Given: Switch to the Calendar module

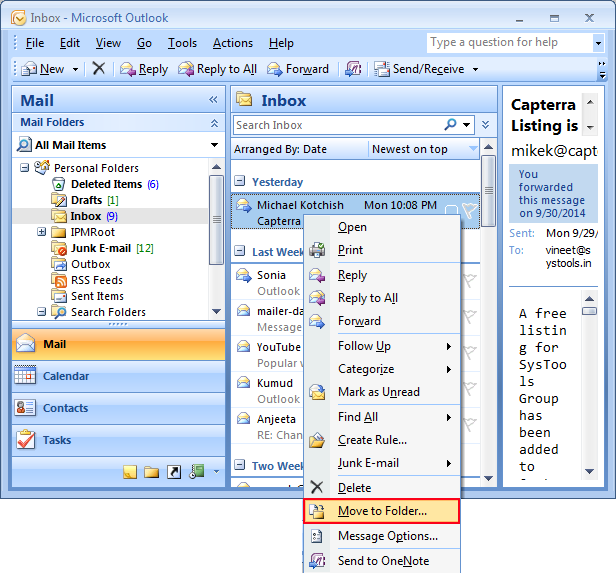Looking at the screenshot, I should (118, 376).
